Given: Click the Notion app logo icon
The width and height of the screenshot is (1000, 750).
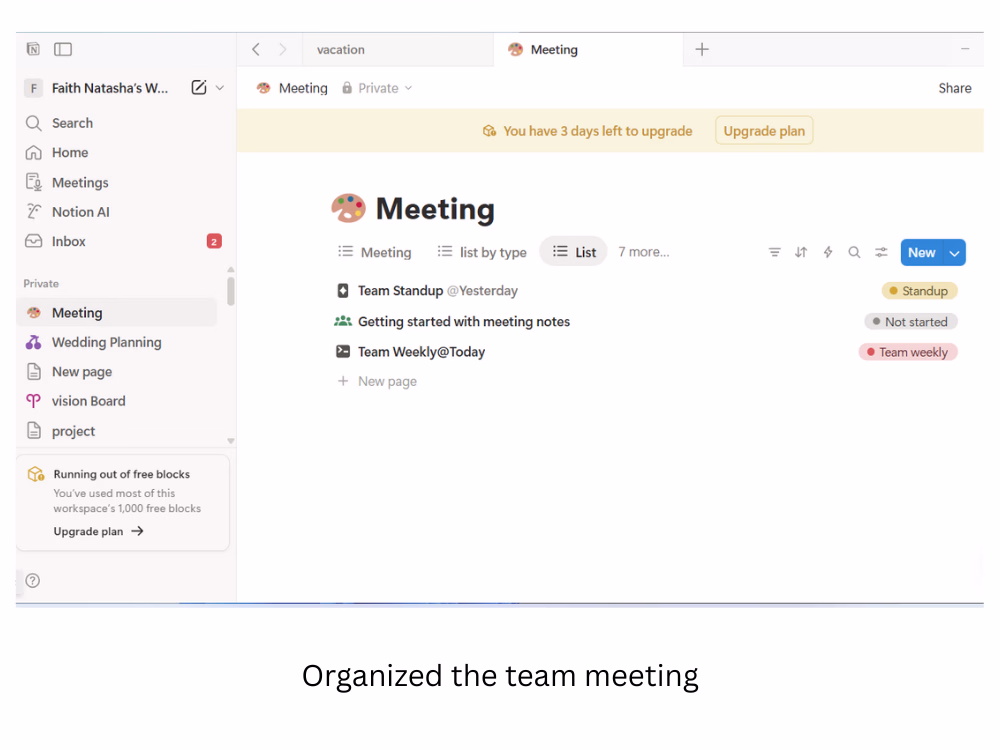Looking at the screenshot, I should 33,49.
